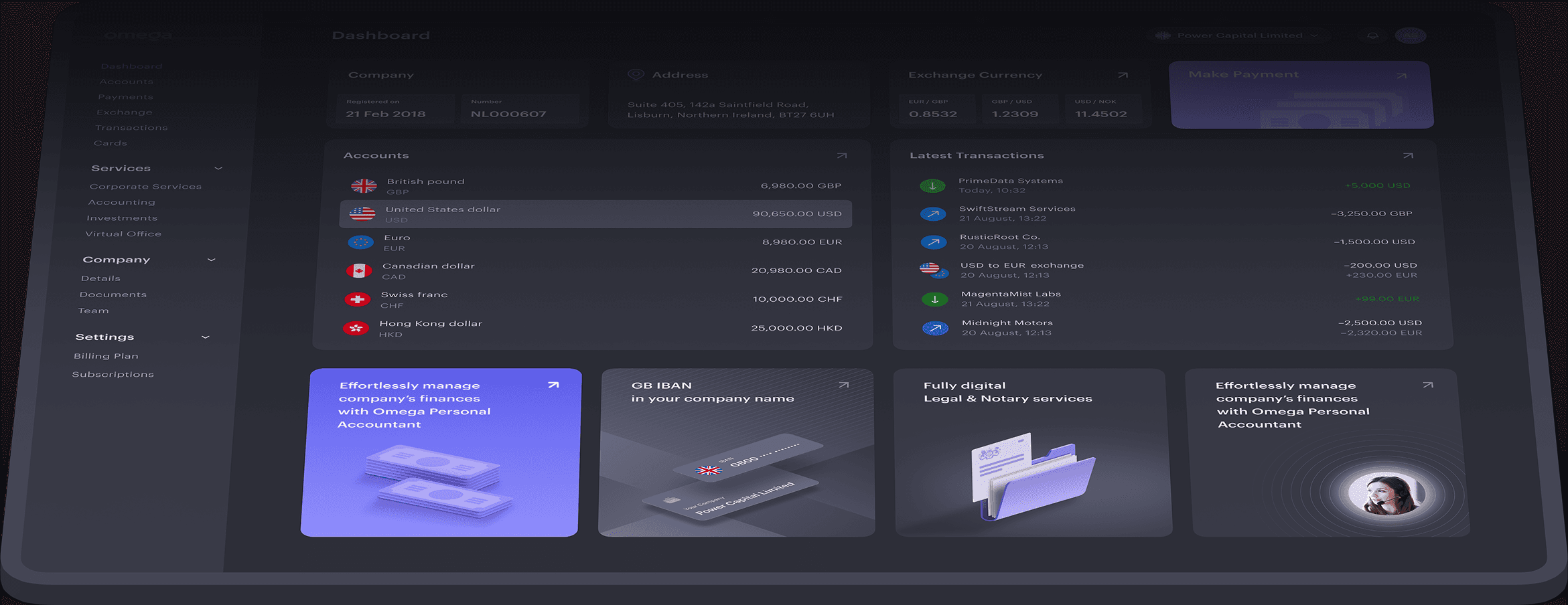The height and width of the screenshot is (605, 1568).
Task: Open Payments in the sidebar
Action: pos(125,97)
